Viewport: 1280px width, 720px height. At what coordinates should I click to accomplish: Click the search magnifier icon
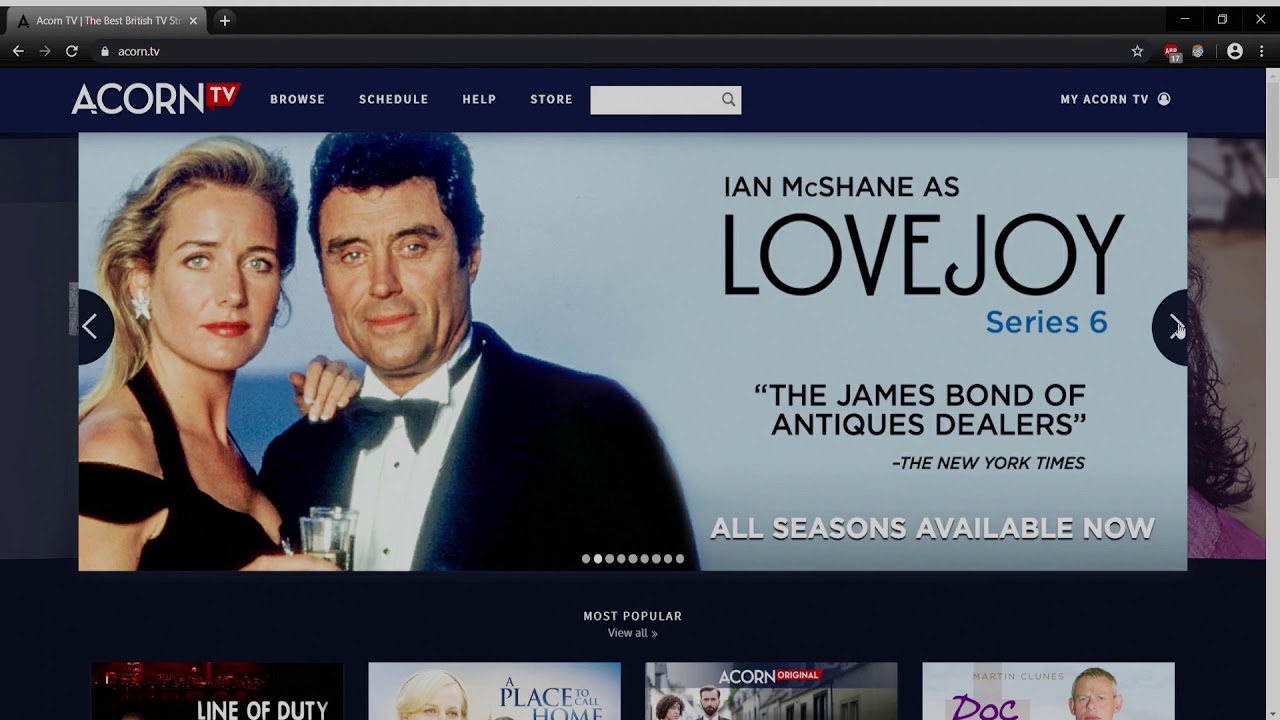click(728, 99)
